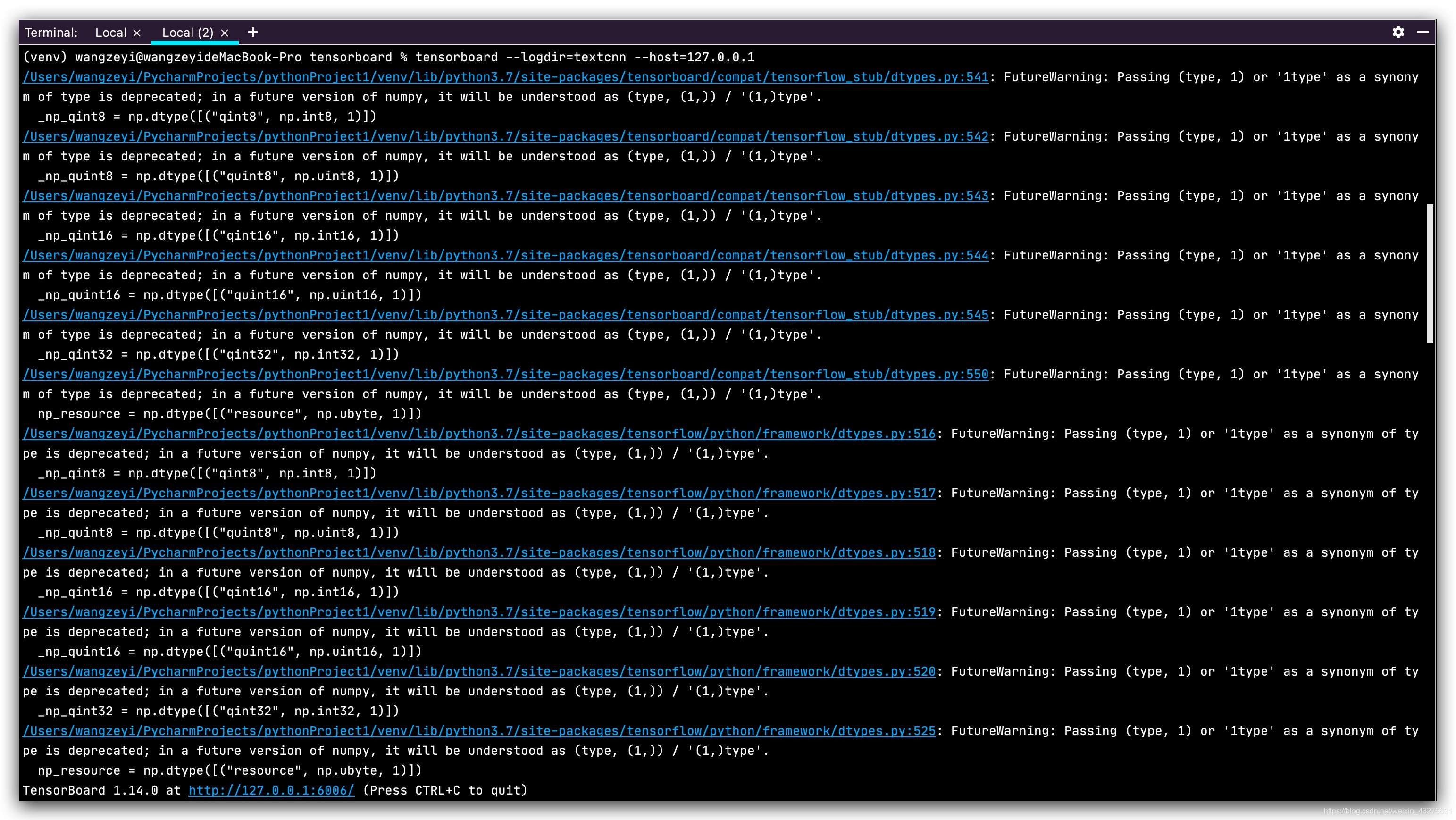1456x820 pixels.
Task: Open terminal settings gear icon
Action: pos(1398,32)
